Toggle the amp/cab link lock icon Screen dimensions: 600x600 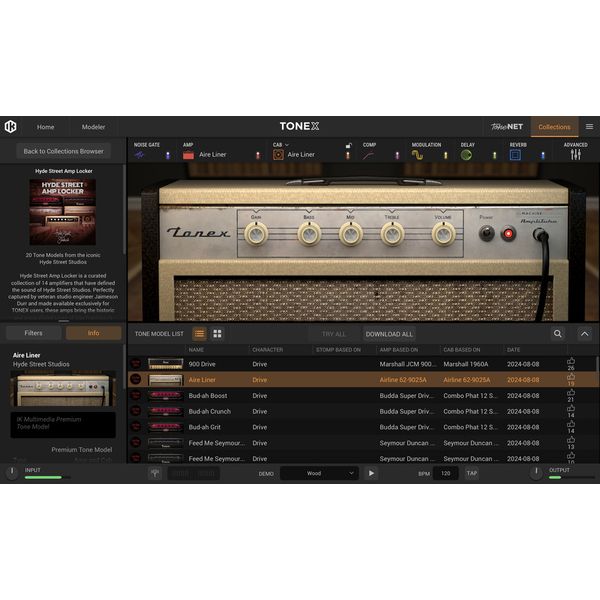point(348,146)
